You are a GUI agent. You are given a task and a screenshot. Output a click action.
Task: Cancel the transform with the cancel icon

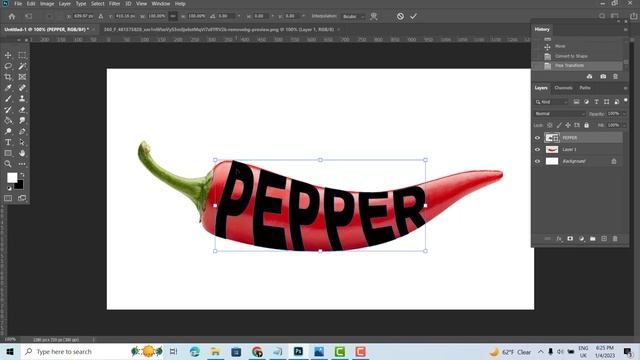pyautogui.click(x=400, y=16)
